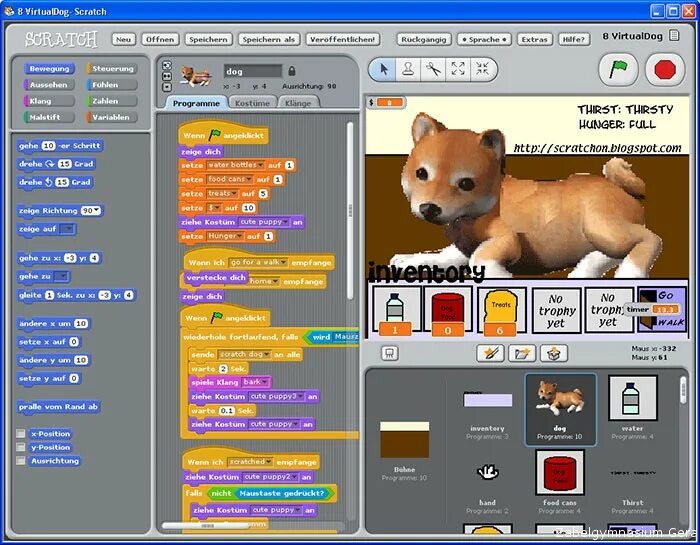700x545 pixels.
Task: Click scripts area horizontal scrollbar
Action: pyautogui.click(x=205, y=526)
